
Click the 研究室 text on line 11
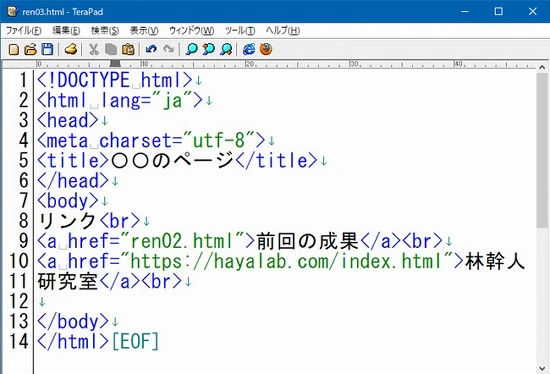pyautogui.click(x=68, y=281)
